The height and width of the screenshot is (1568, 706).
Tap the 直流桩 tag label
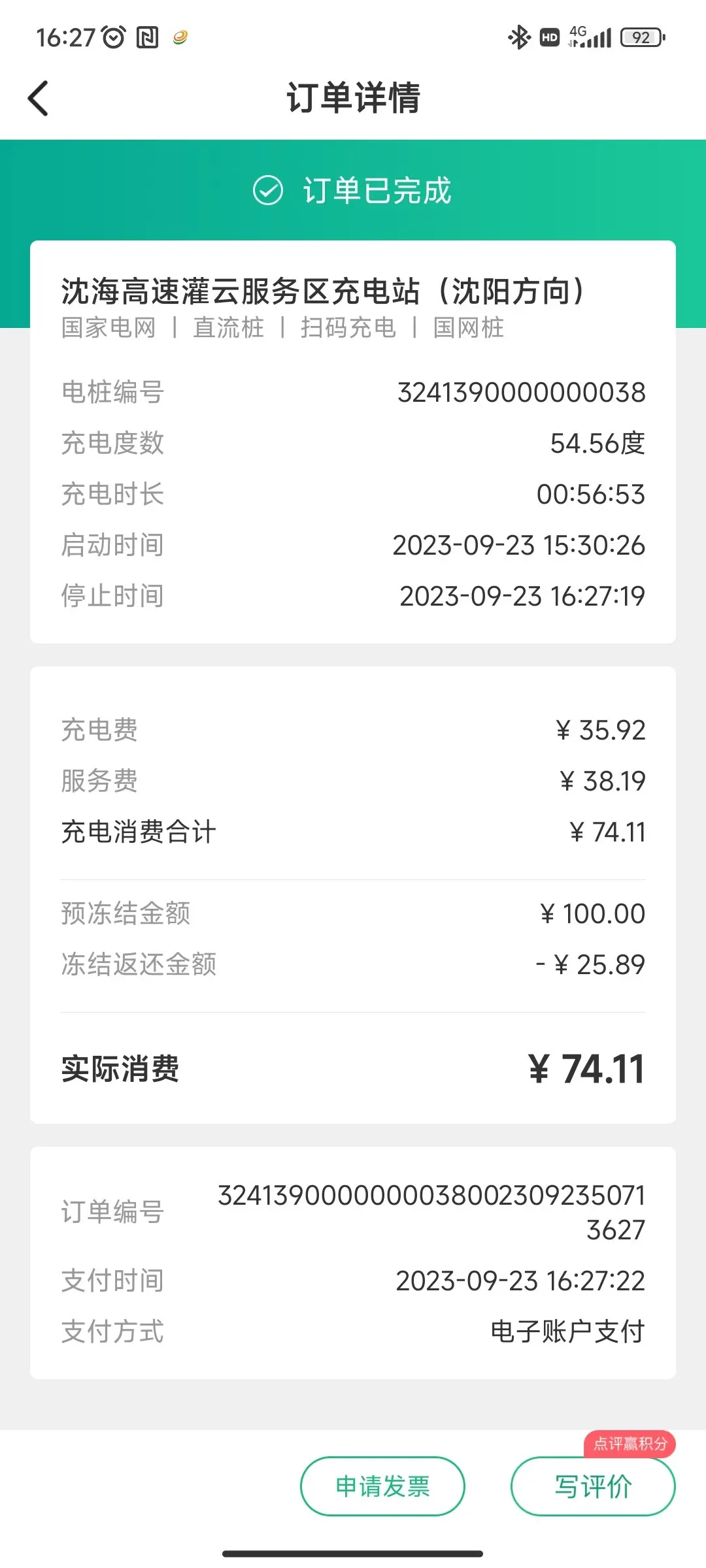[x=228, y=327]
